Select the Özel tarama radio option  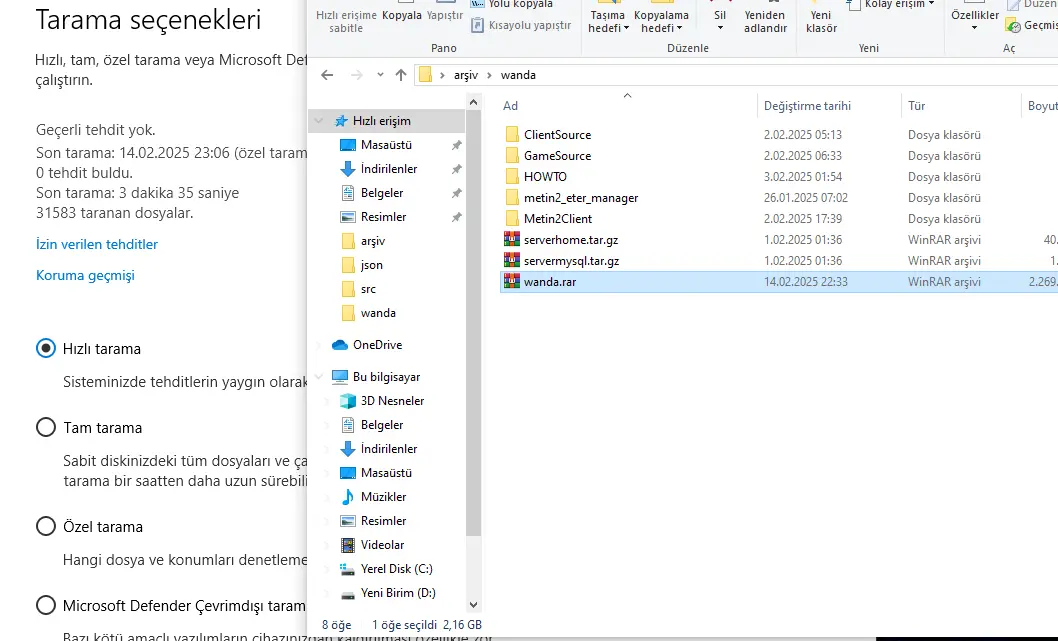(46, 527)
